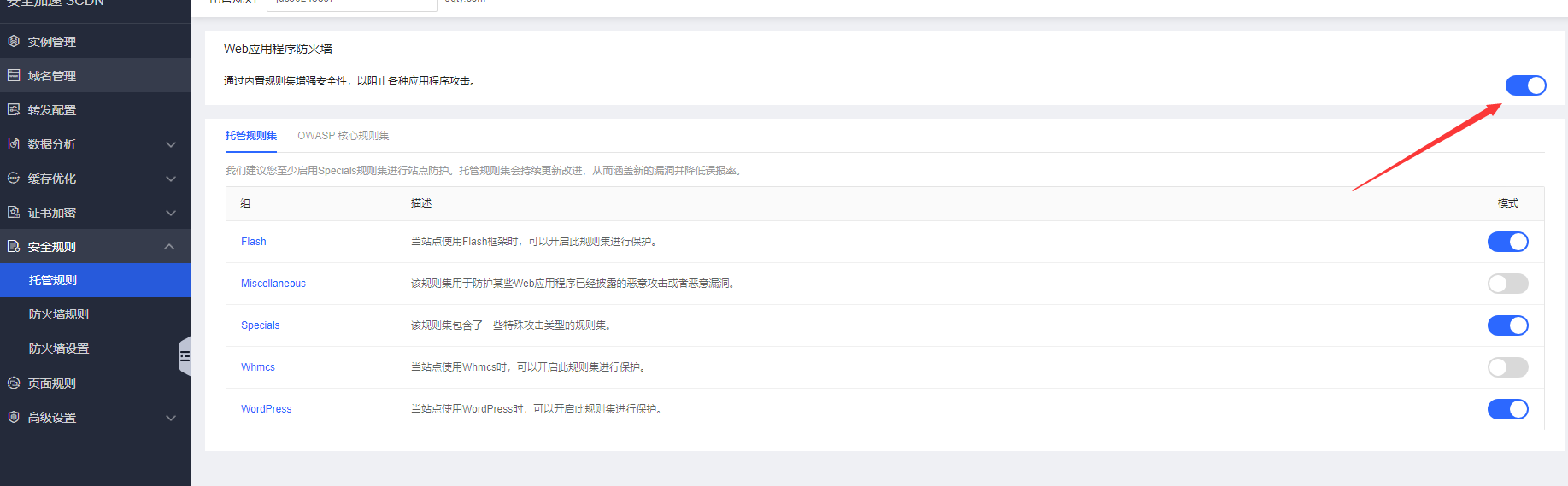The height and width of the screenshot is (486, 1568).
Task: Select 防火墙设置 submenu item
Action: [x=96, y=348]
